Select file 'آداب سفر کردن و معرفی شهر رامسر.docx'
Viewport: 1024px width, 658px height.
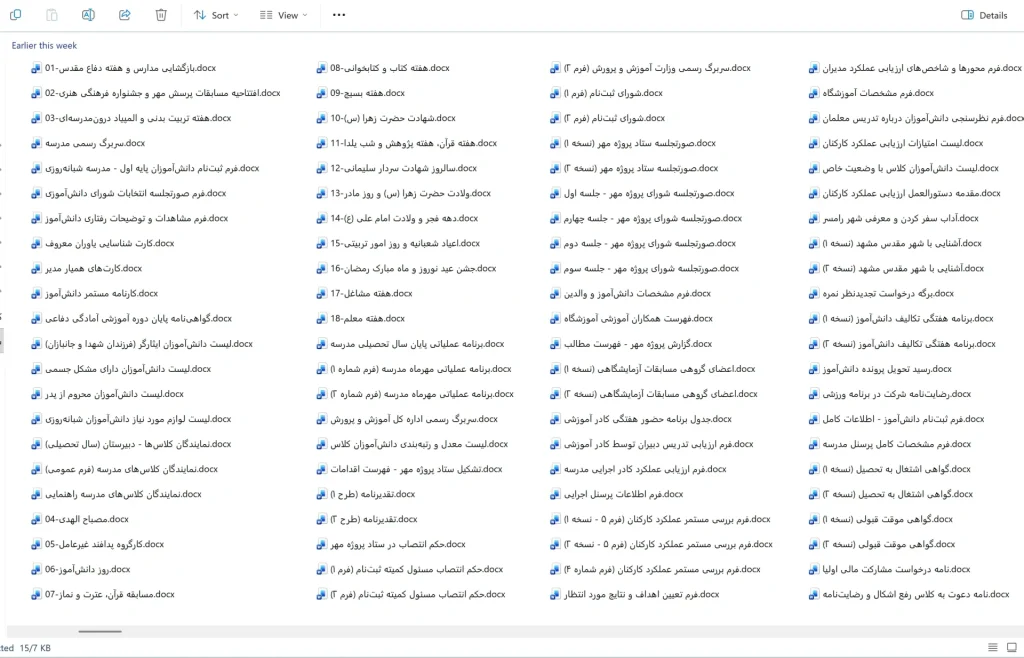pos(893,219)
